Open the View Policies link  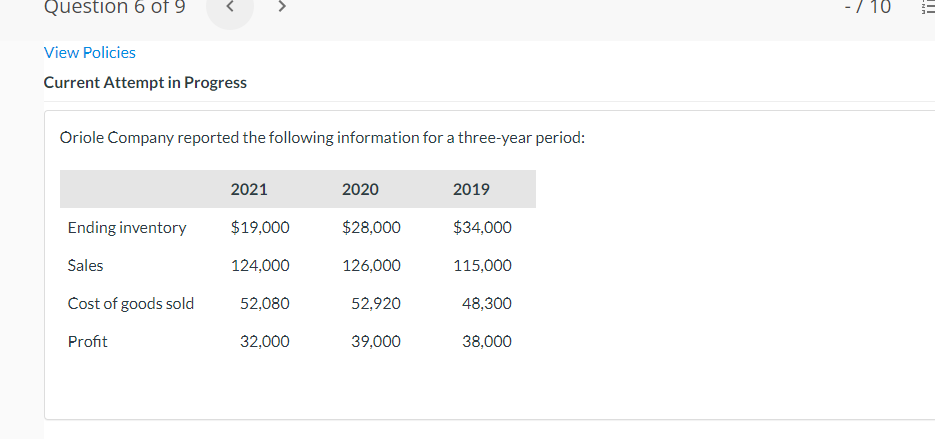coord(89,52)
